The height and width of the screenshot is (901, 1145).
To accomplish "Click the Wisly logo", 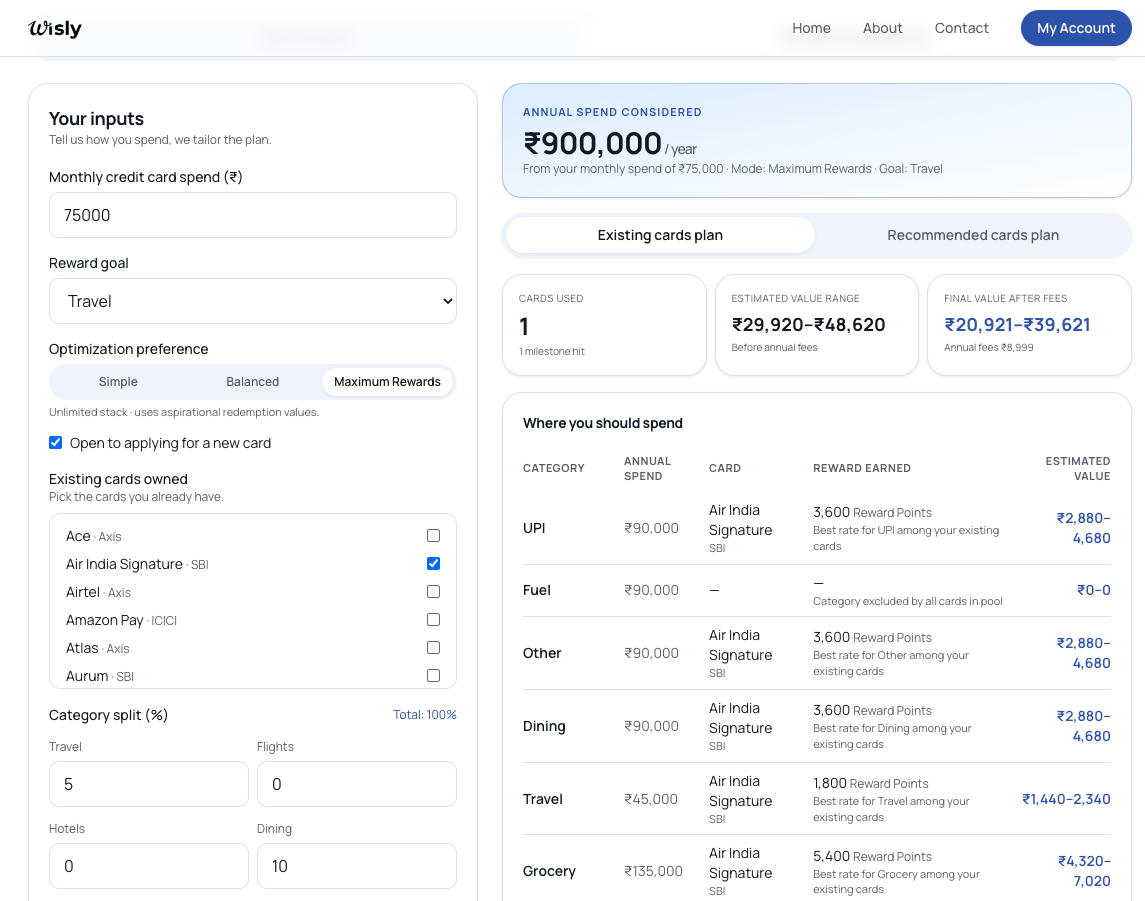I will 55,28.
